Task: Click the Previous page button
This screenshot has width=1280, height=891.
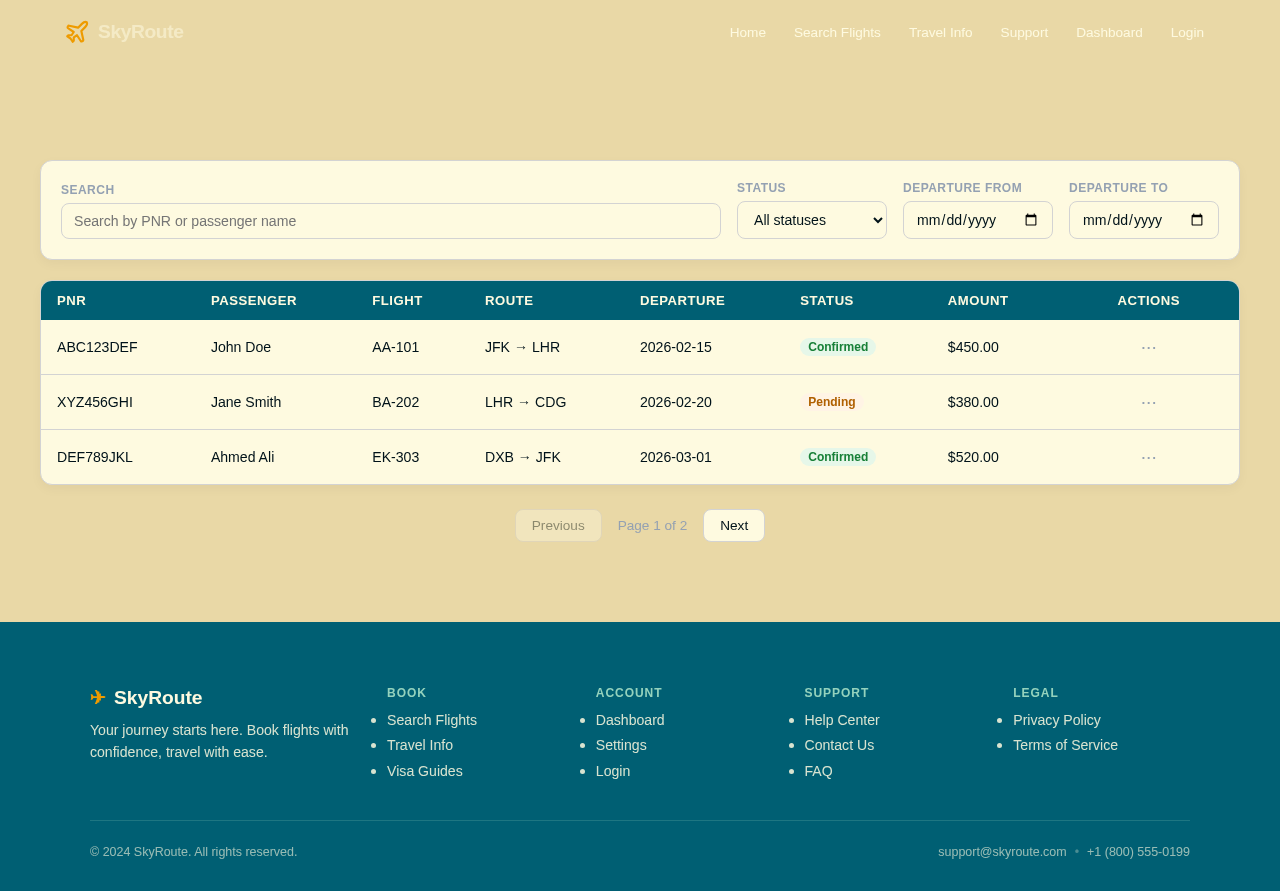Action: pyautogui.click(x=558, y=525)
